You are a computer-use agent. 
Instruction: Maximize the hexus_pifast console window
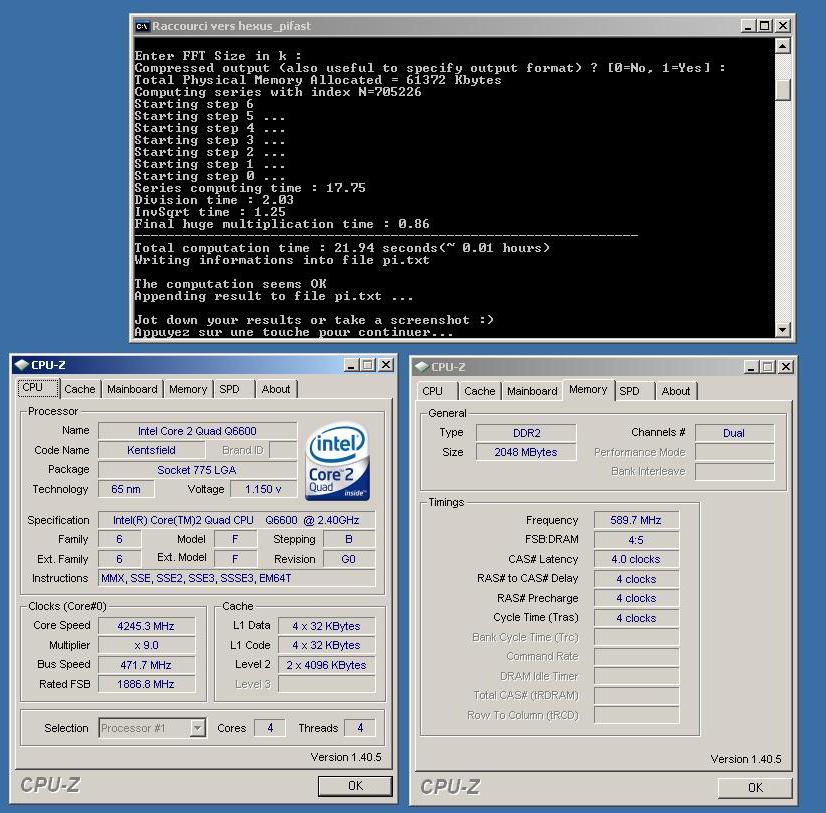(765, 26)
